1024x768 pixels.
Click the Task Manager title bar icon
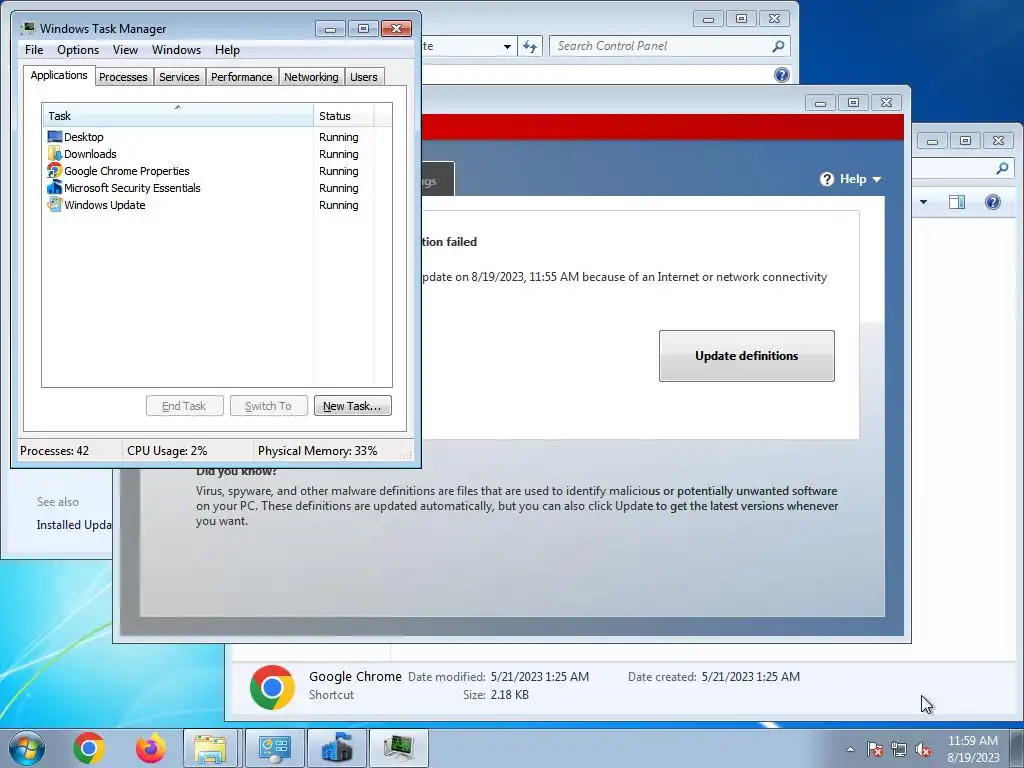pos(27,28)
